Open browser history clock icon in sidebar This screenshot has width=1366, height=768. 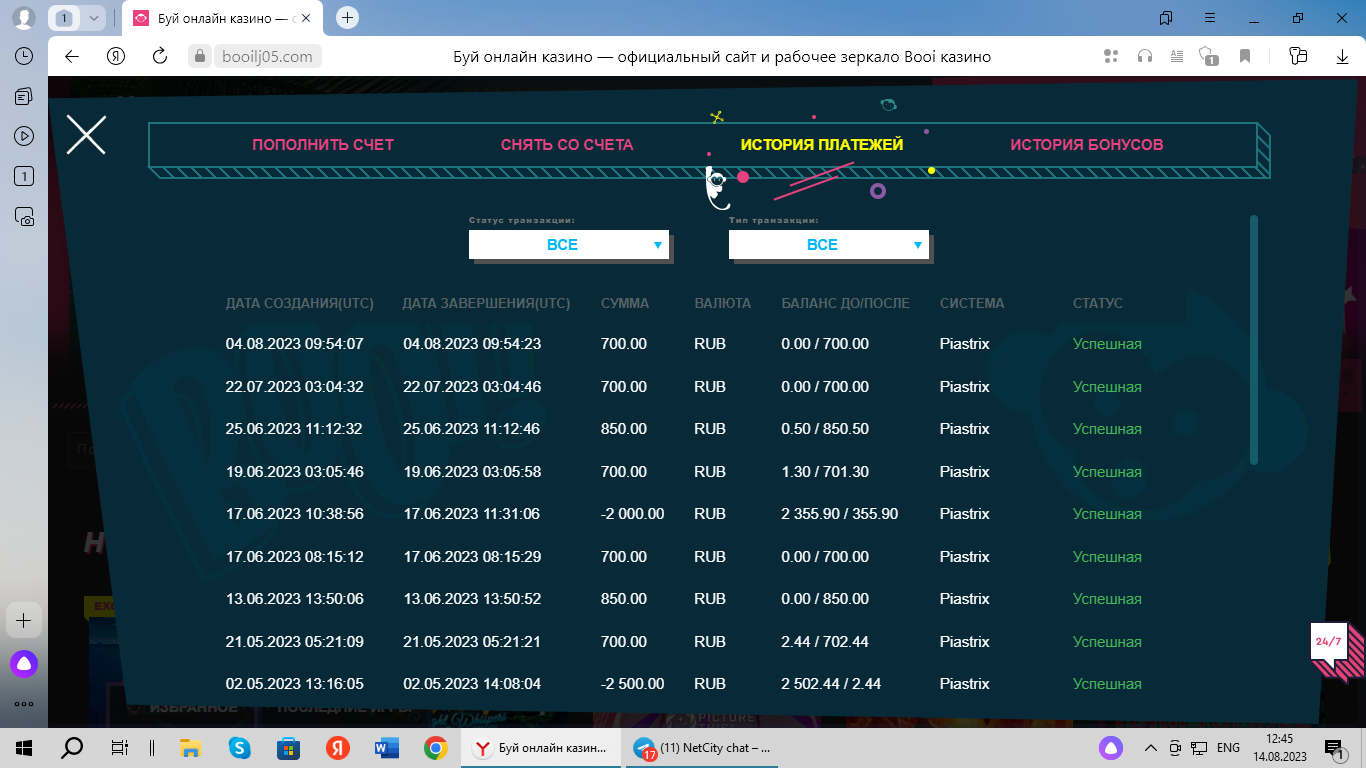click(24, 57)
